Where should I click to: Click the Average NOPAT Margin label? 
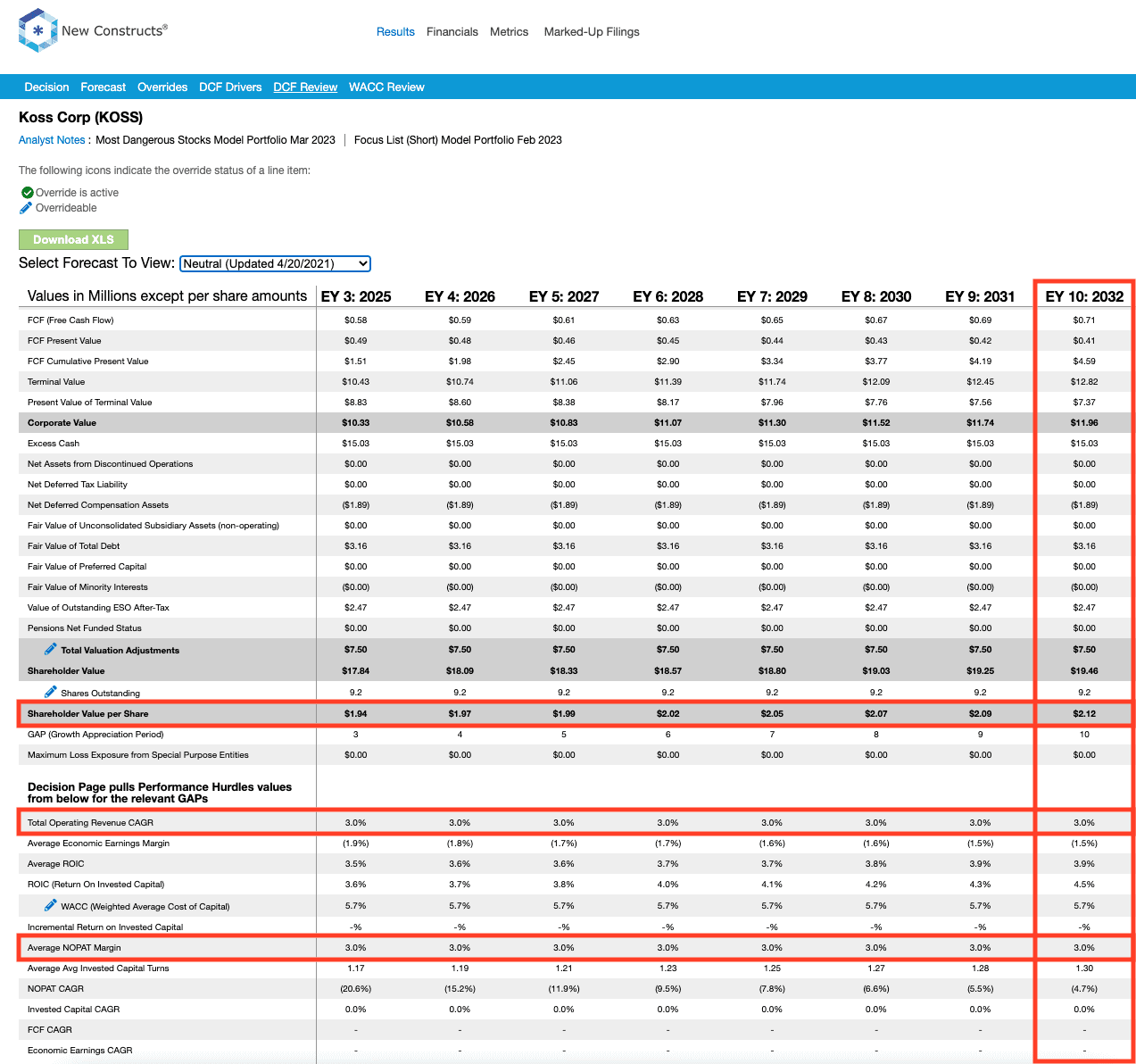point(74,948)
